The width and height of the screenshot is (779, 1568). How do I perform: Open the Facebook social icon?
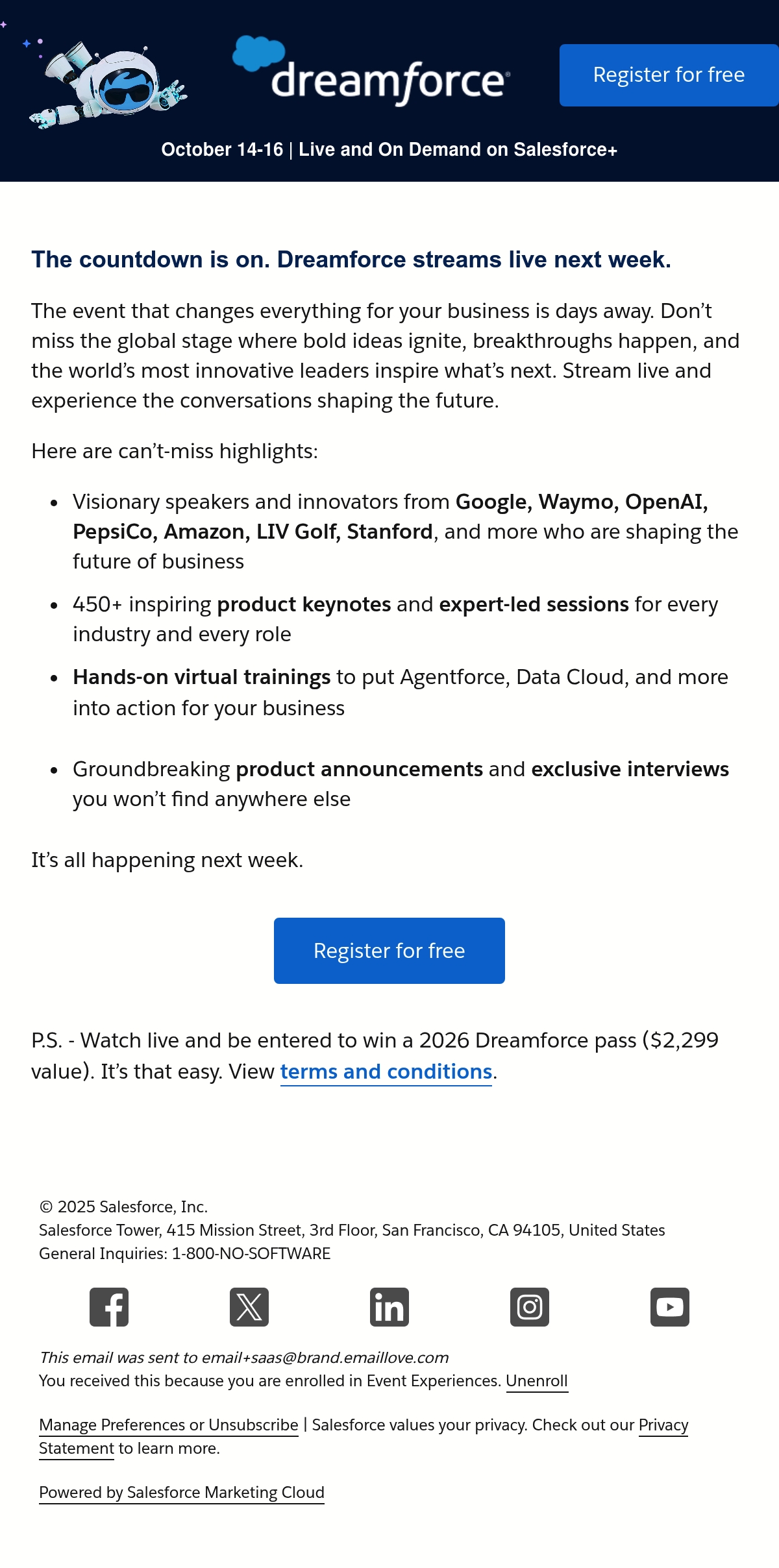(x=109, y=1306)
